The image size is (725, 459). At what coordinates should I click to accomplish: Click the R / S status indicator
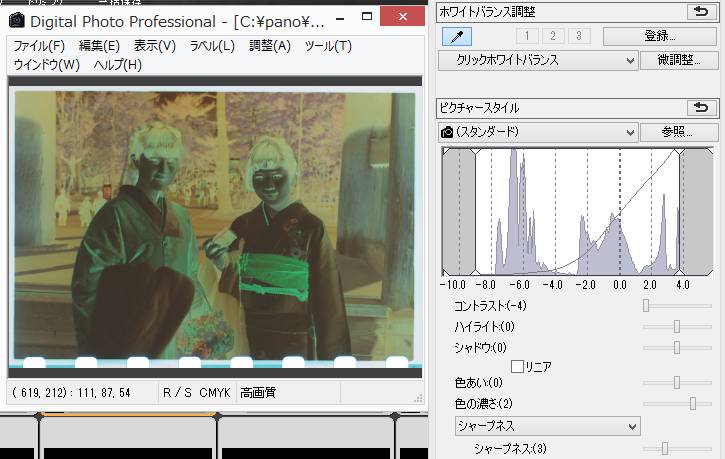click(177, 393)
